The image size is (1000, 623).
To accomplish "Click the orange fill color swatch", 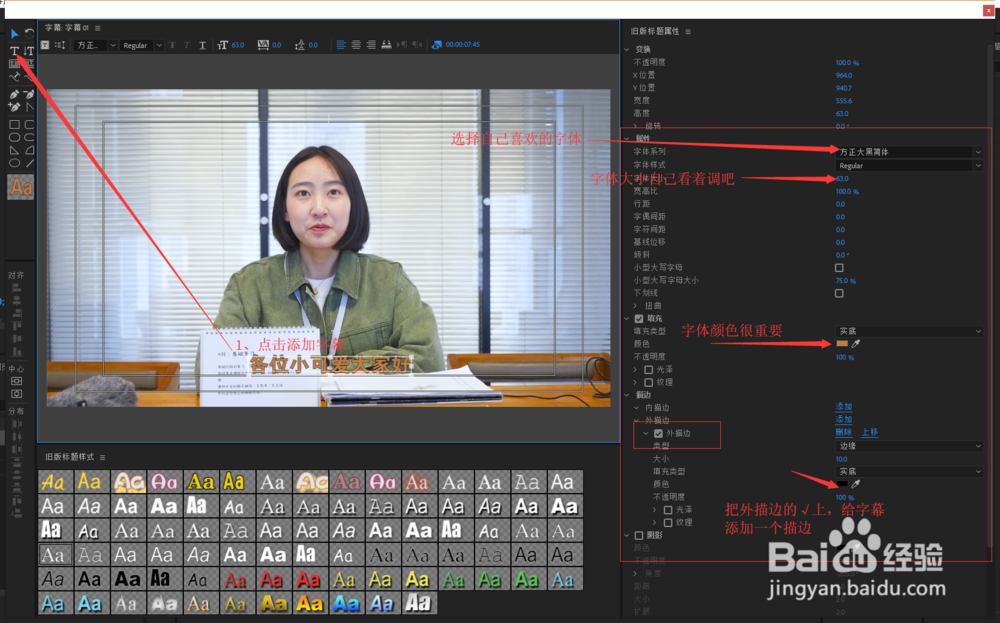I will (x=842, y=344).
